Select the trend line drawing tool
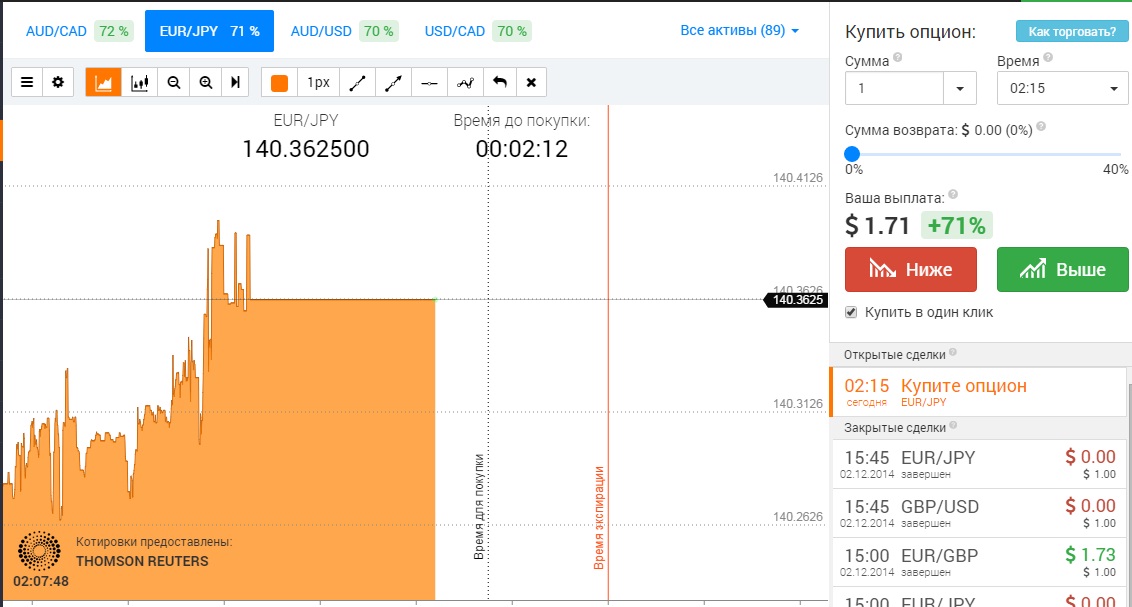Image resolution: width=1132 pixels, height=607 pixels. click(x=358, y=82)
